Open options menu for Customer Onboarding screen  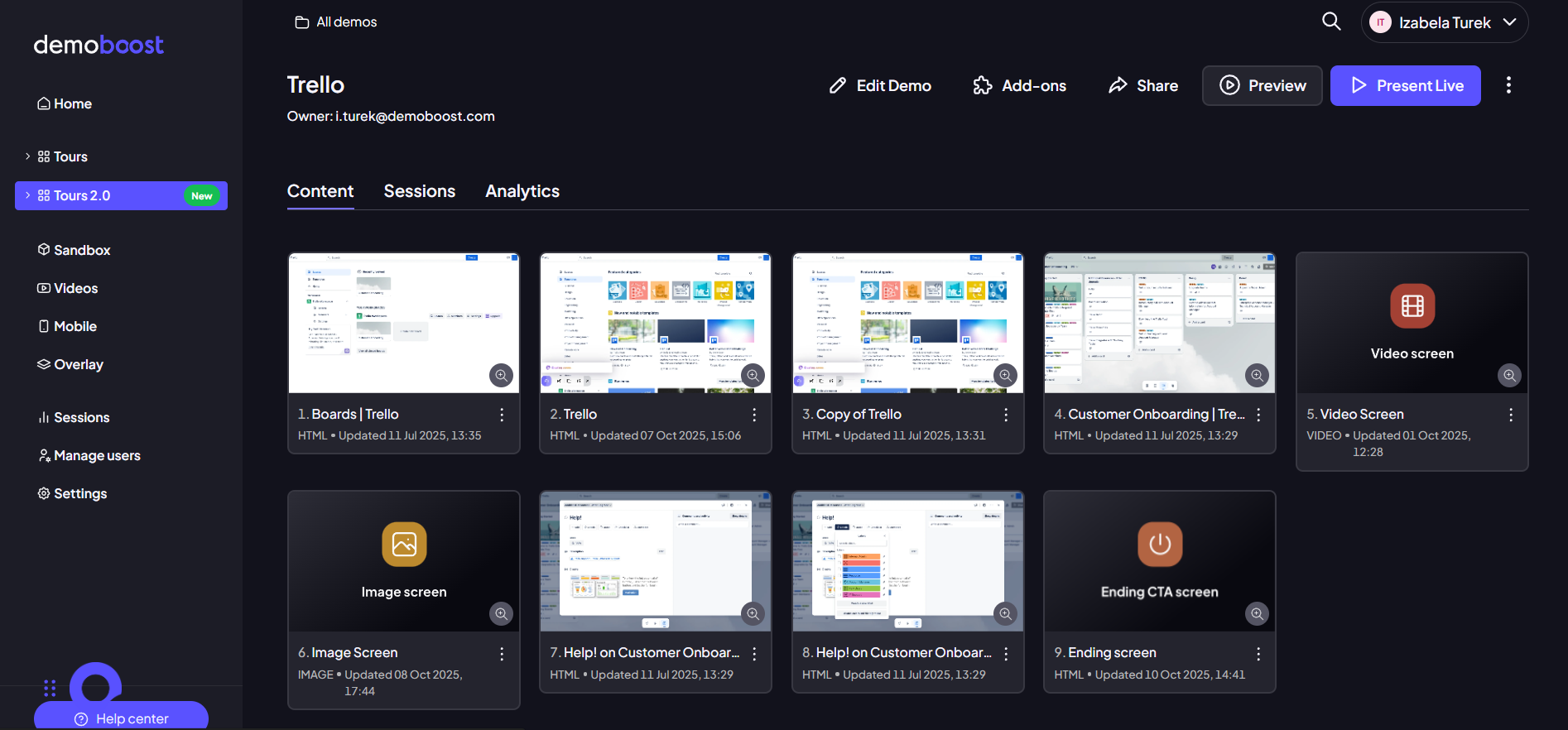pyautogui.click(x=1258, y=415)
